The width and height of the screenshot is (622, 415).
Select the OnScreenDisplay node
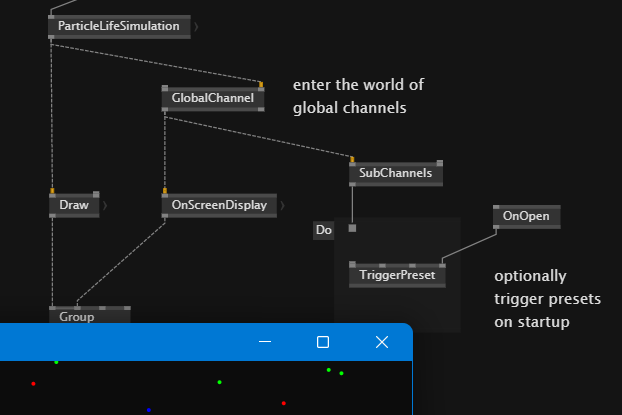(219, 205)
